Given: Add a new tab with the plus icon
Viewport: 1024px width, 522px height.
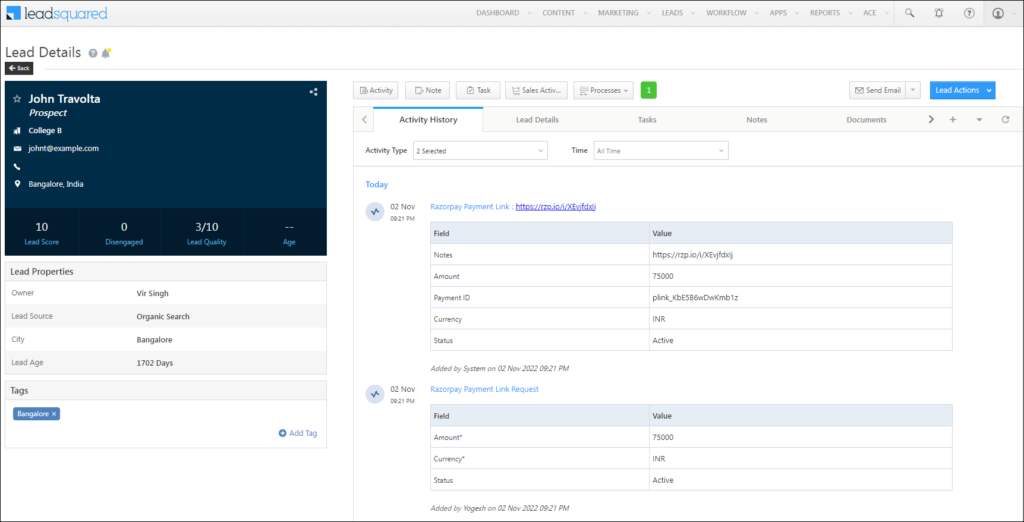Looking at the screenshot, I should tap(953, 119).
